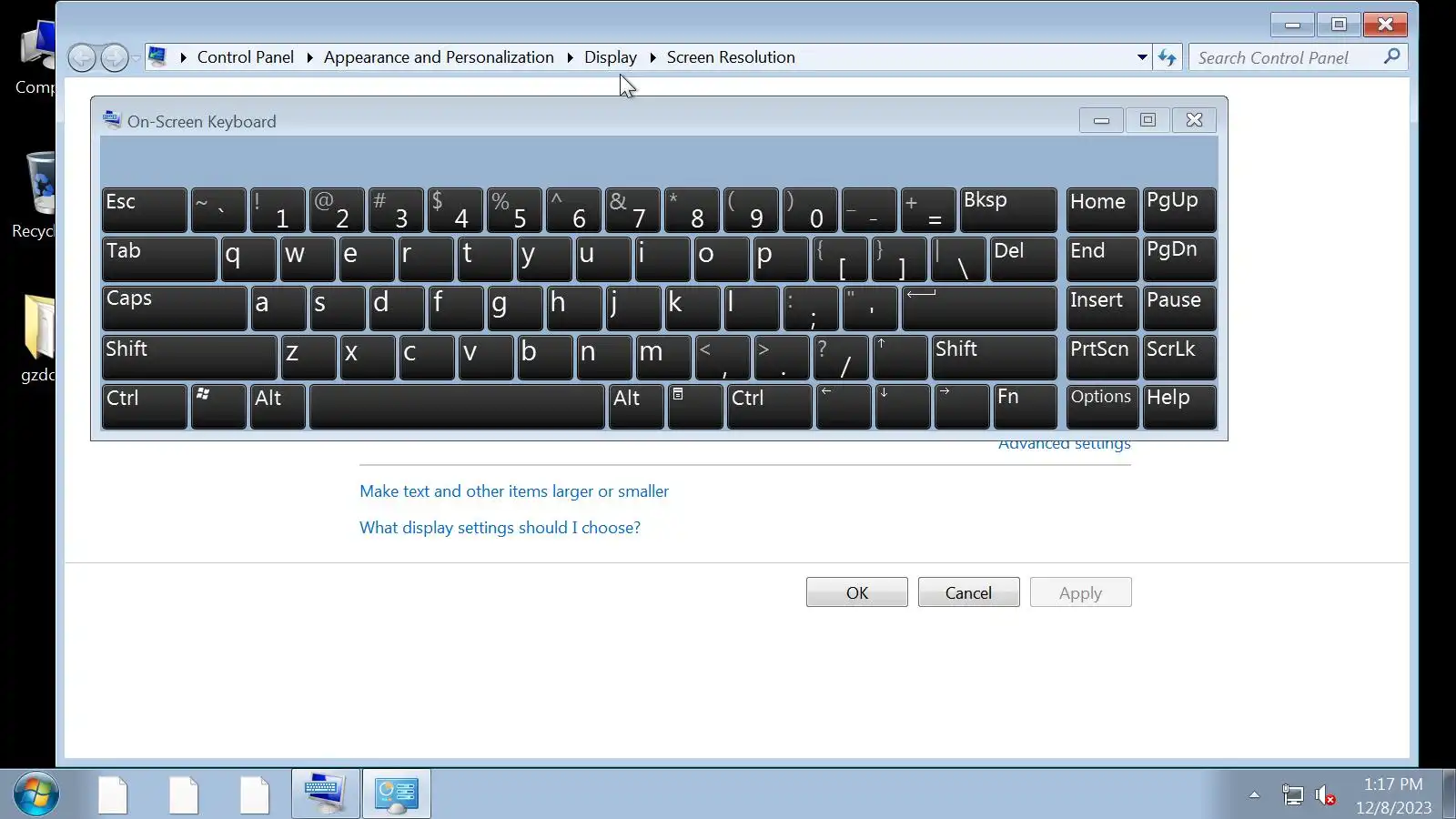
Task: Click the left arrow key
Action: pyautogui.click(x=844, y=406)
